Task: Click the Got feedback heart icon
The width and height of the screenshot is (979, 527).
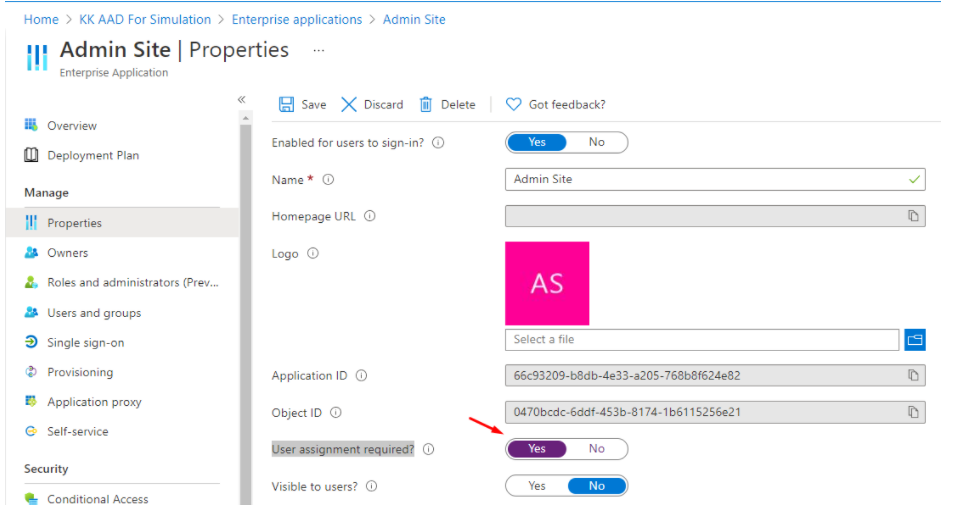Action: (513, 104)
